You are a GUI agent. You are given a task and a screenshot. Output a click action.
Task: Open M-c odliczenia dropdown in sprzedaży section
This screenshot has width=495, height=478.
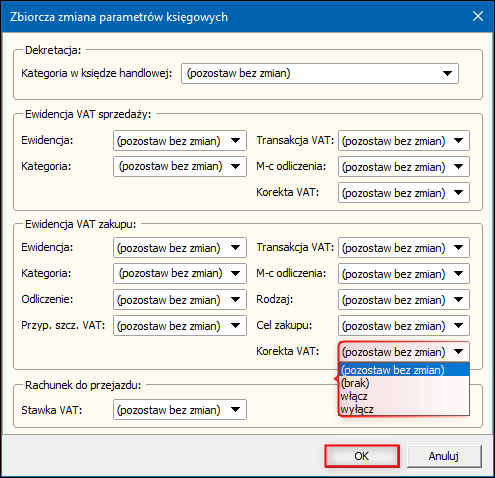click(x=404, y=166)
